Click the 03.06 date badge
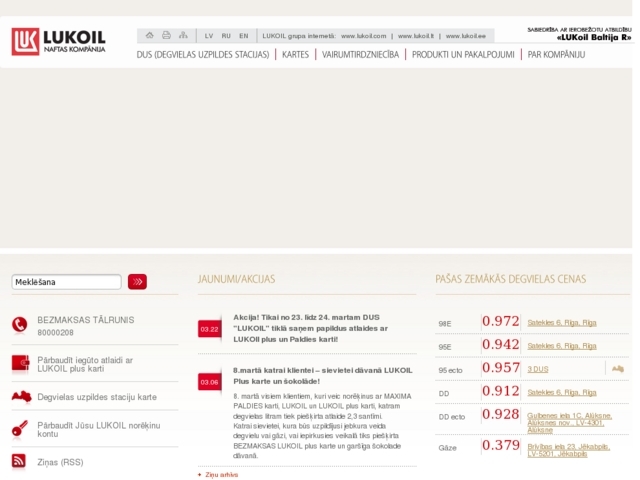Viewport: 640px width, 480px height. click(209, 382)
